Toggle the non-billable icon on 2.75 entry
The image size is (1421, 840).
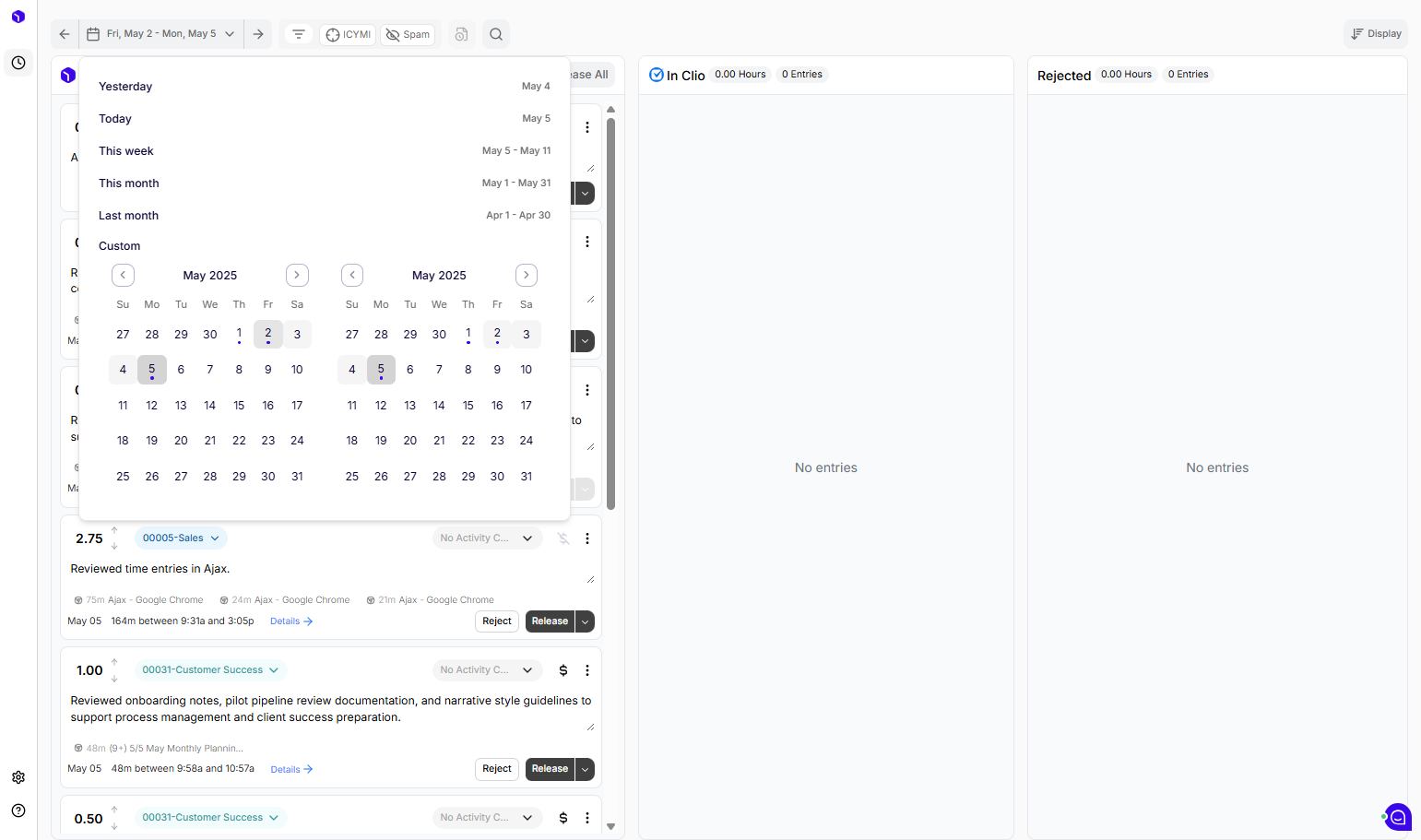point(563,538)
